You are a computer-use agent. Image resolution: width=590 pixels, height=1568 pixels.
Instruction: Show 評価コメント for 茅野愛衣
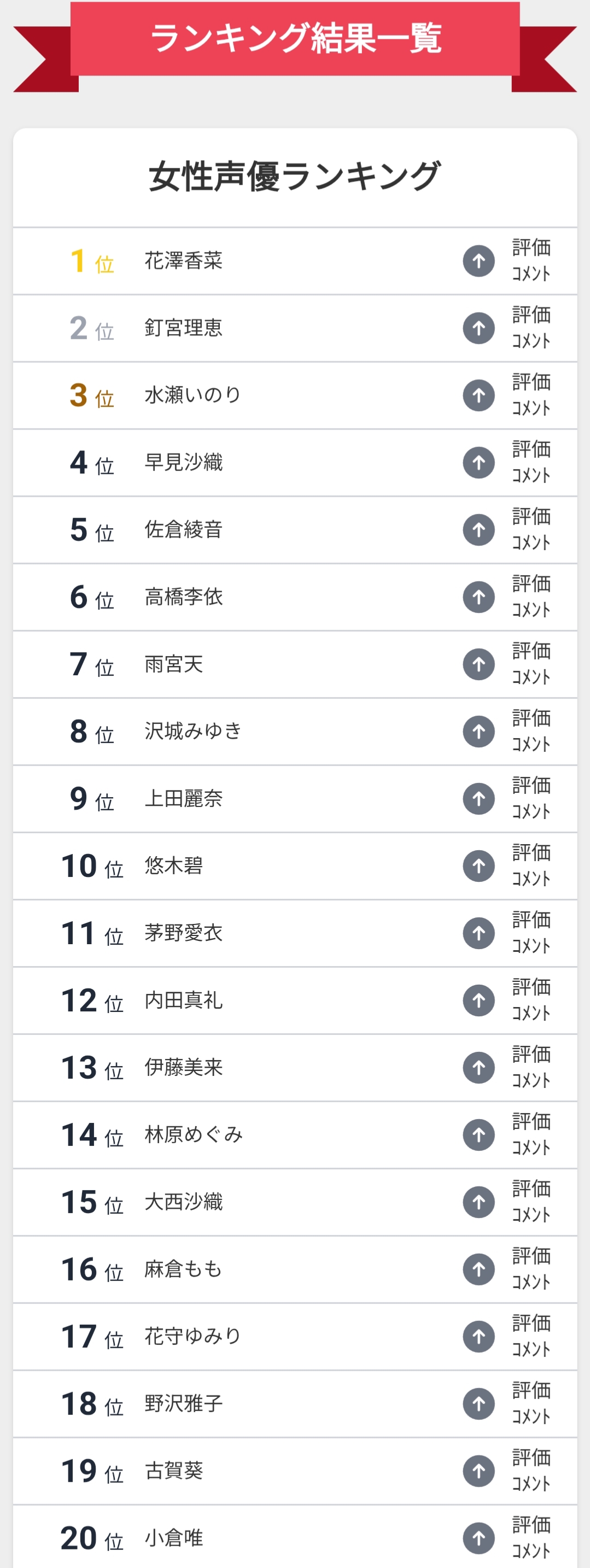(x=531, y=933)
